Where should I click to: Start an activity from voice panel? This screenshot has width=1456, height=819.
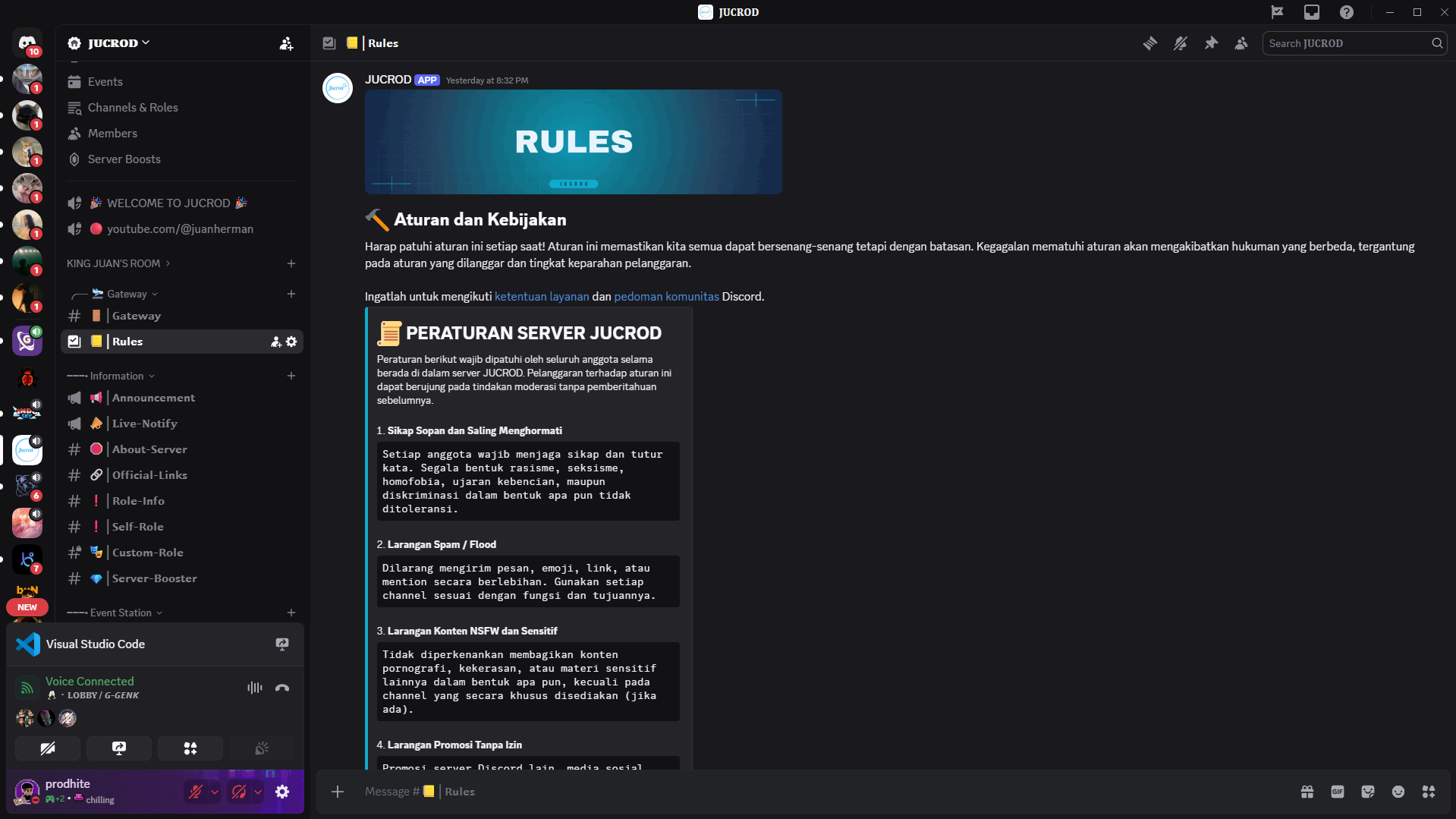pos(190,748)
